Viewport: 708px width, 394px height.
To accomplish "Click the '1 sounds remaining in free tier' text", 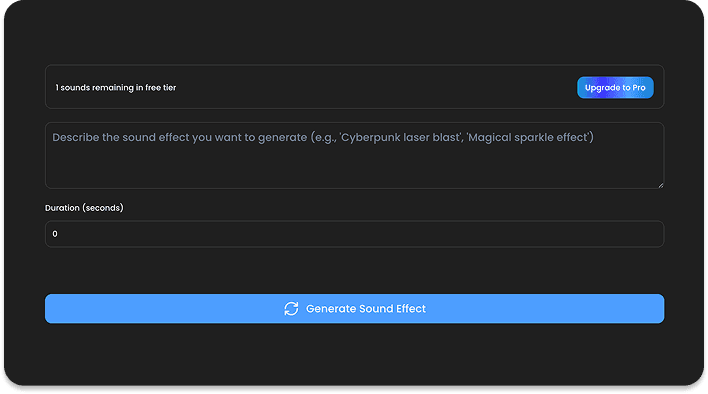I will pos(116,88).
